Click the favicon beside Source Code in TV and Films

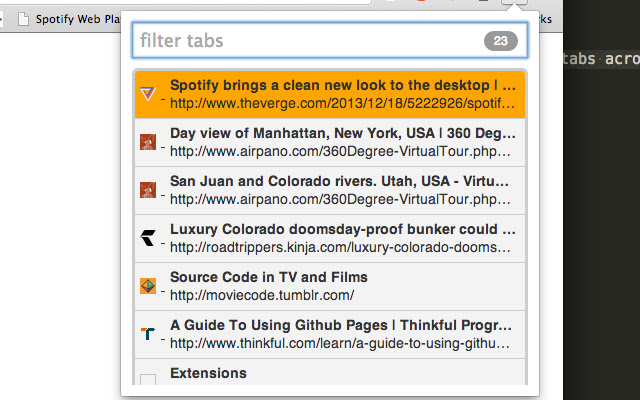pos(148,286)
